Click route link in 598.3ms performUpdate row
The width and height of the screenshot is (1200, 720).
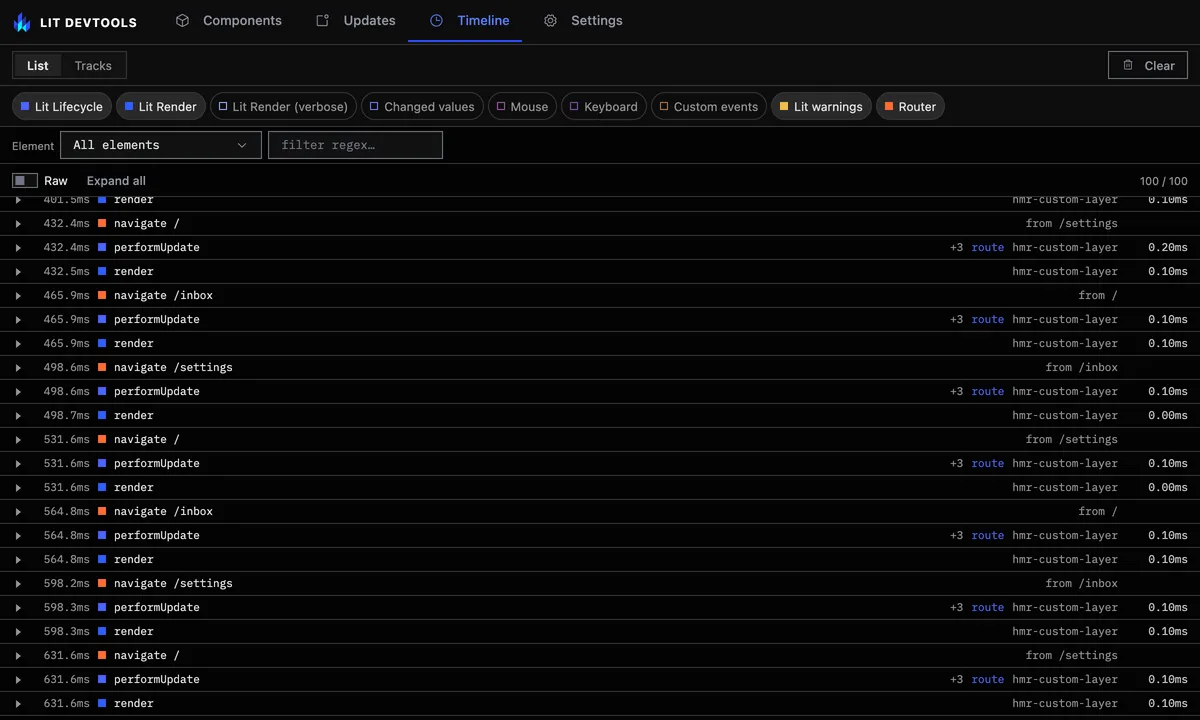click(x=987, y=608)
